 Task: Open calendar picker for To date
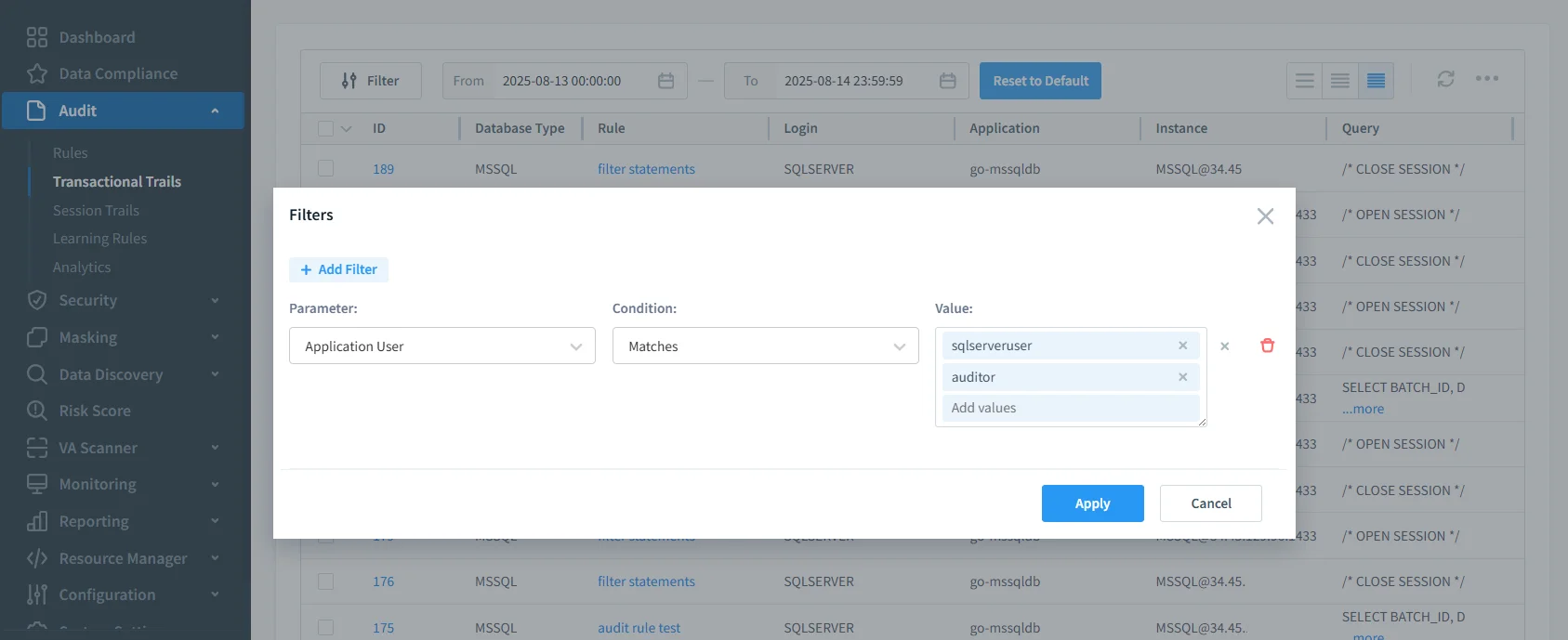click(947, 81)
